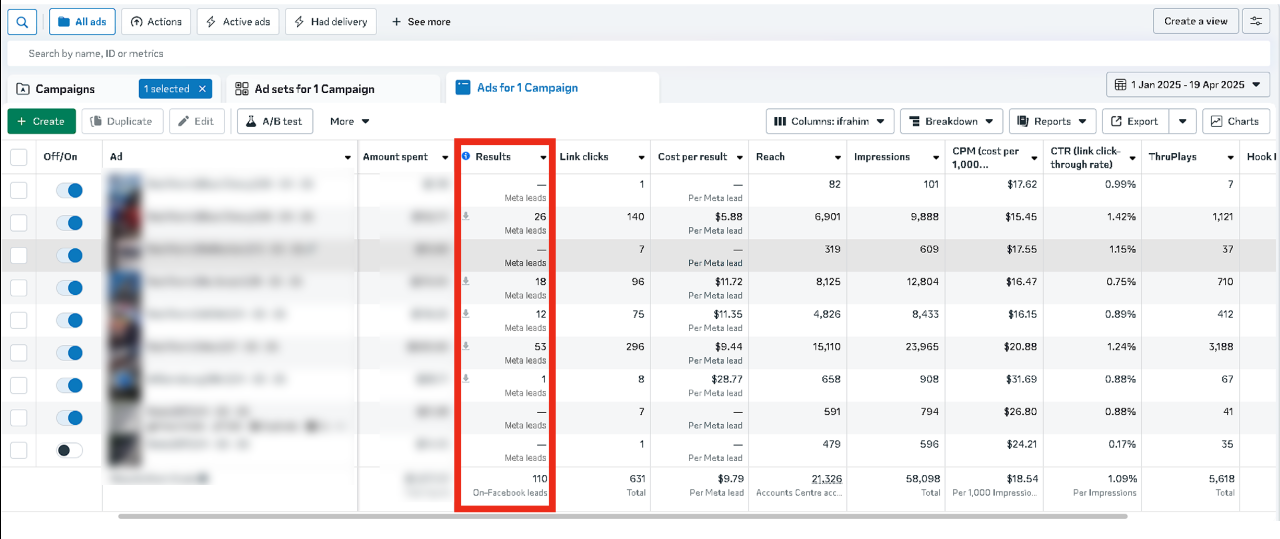This screenshot has width=1280, height=539.
Task: Download leads icon in the 53 results row
Action: (x=466, y=346)
